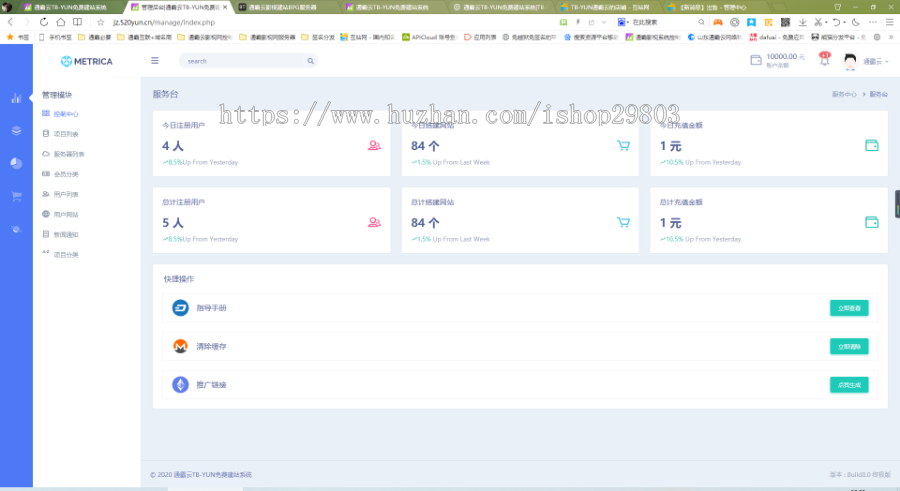This screenshot has height=491, width=900.
Task: Open the shopping cart sidebar icon
Action: (16, 196)
